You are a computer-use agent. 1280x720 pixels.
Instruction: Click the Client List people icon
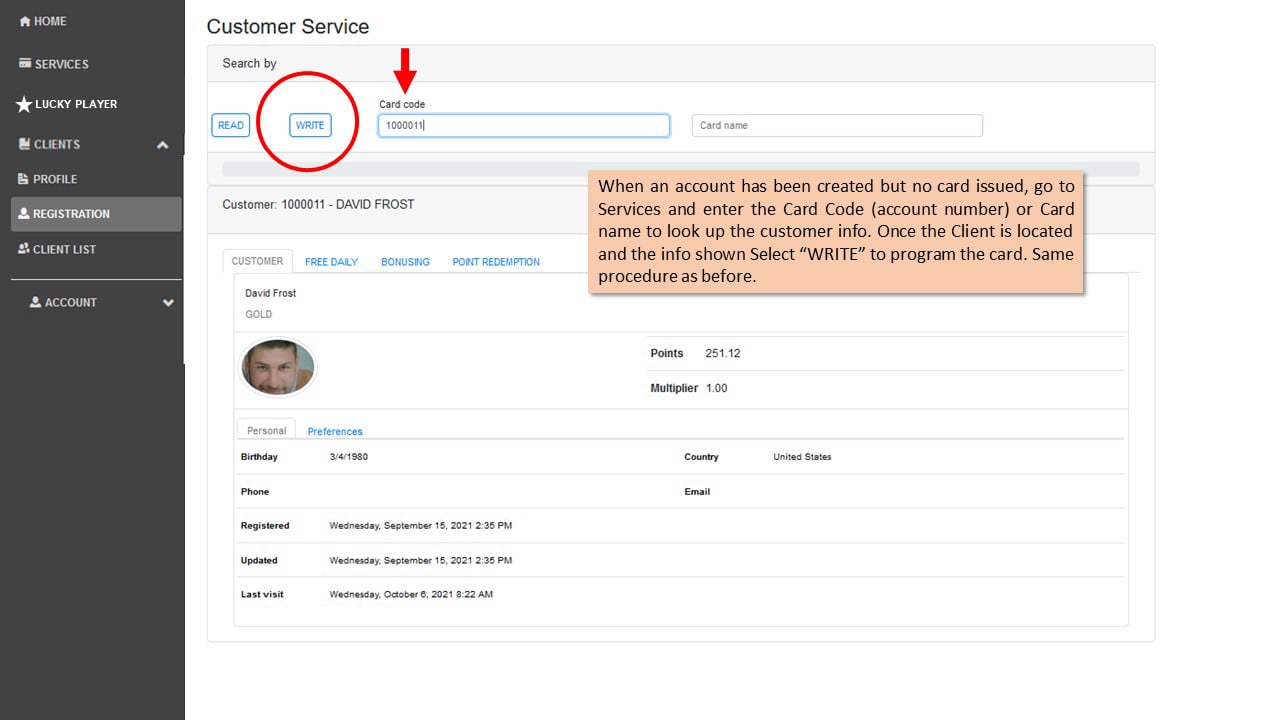tap(24, 249)
